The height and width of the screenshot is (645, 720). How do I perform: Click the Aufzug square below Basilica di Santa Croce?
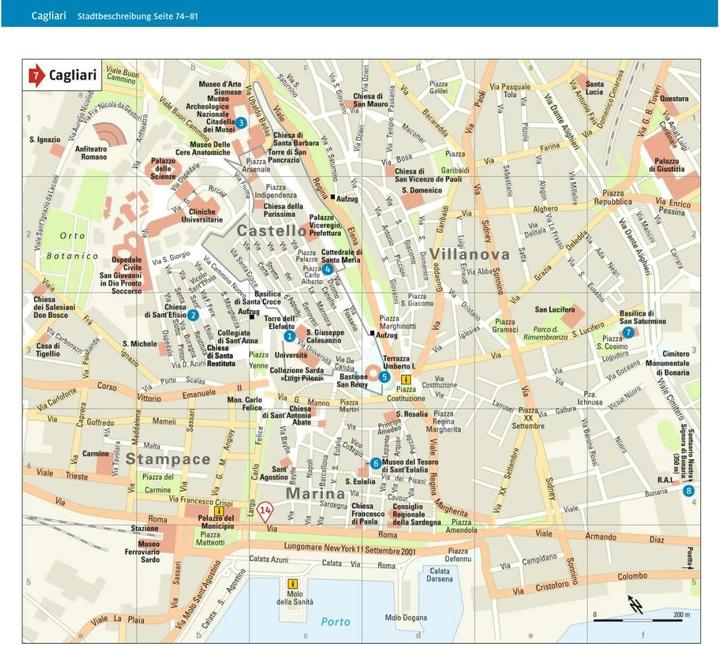(252, 317)
